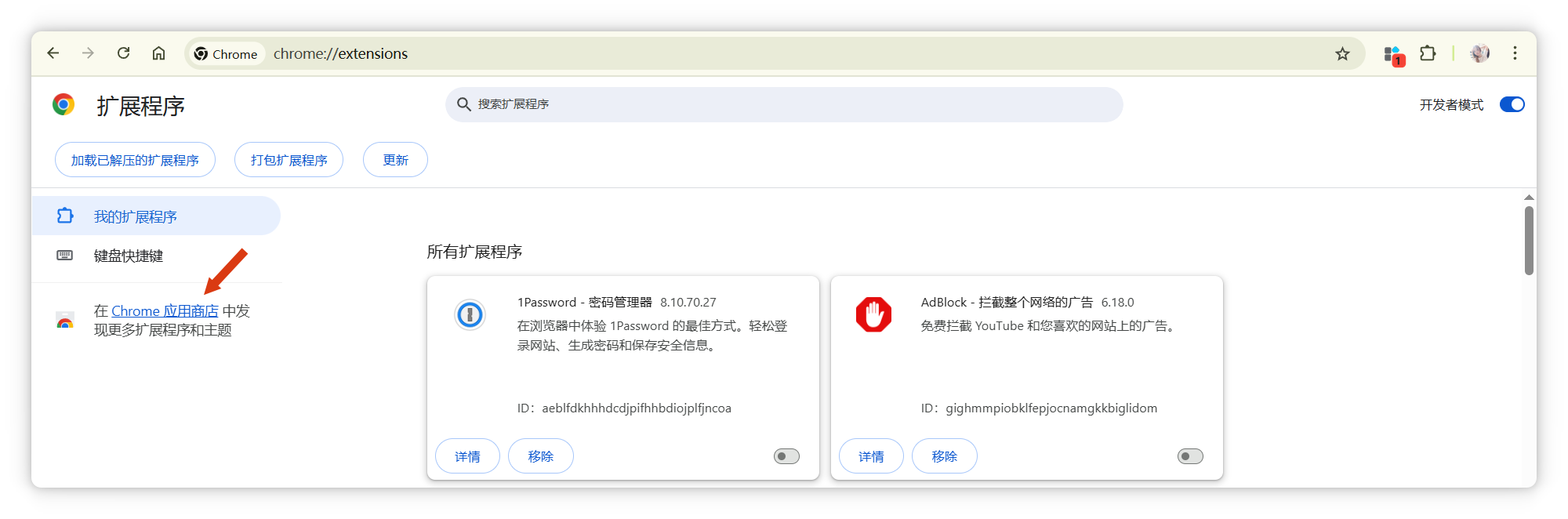Click the Chrome logo beside 扩展程序 title
Viewport: 1568px width, 519px height.
click(64, 104)
